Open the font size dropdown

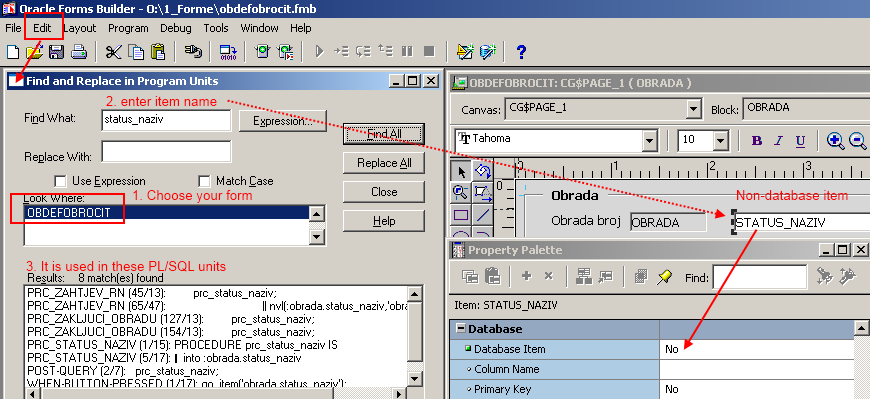click(721, 140)
